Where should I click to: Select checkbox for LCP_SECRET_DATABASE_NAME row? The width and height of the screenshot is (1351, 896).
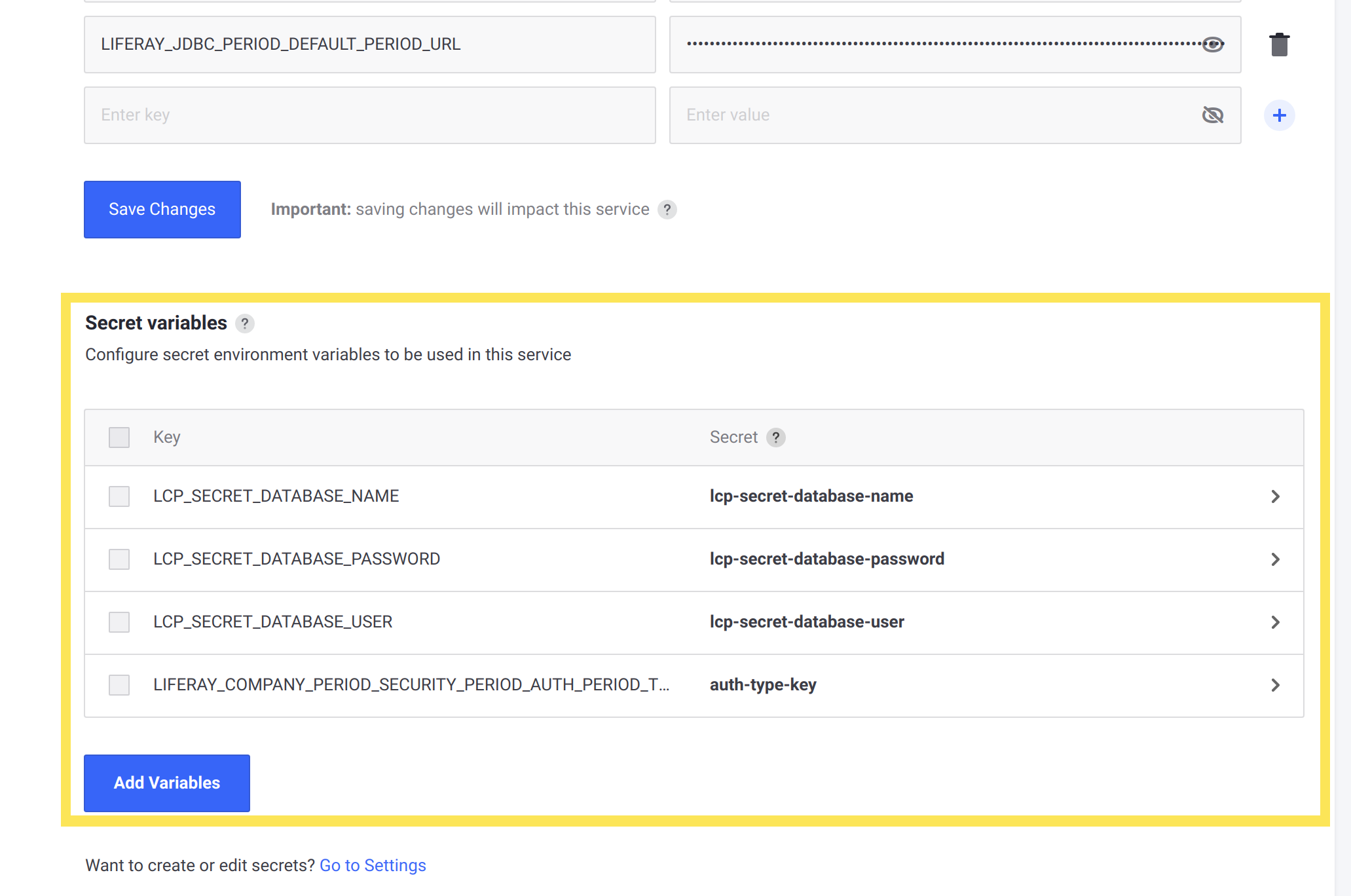[x=119, y=496]
